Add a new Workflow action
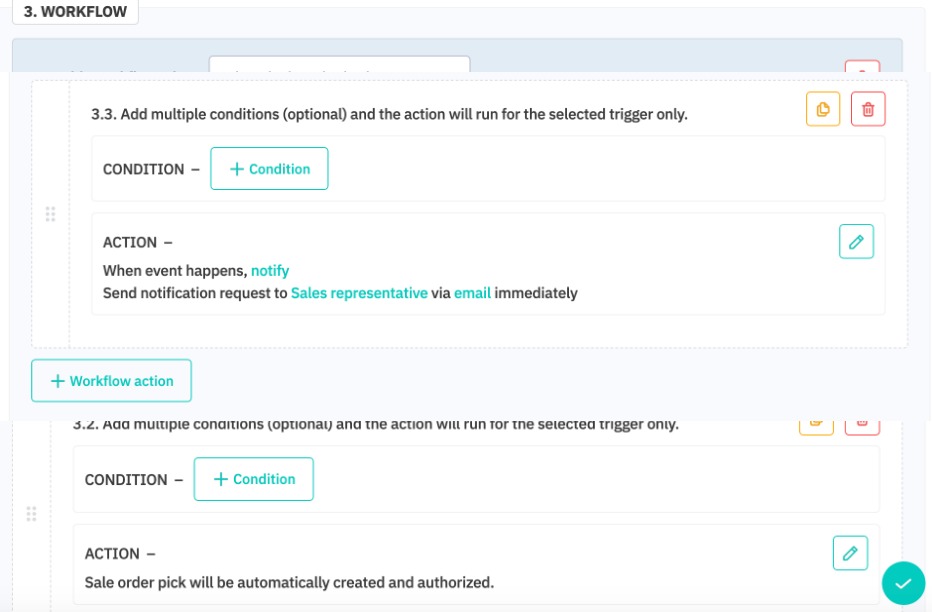 111,381
